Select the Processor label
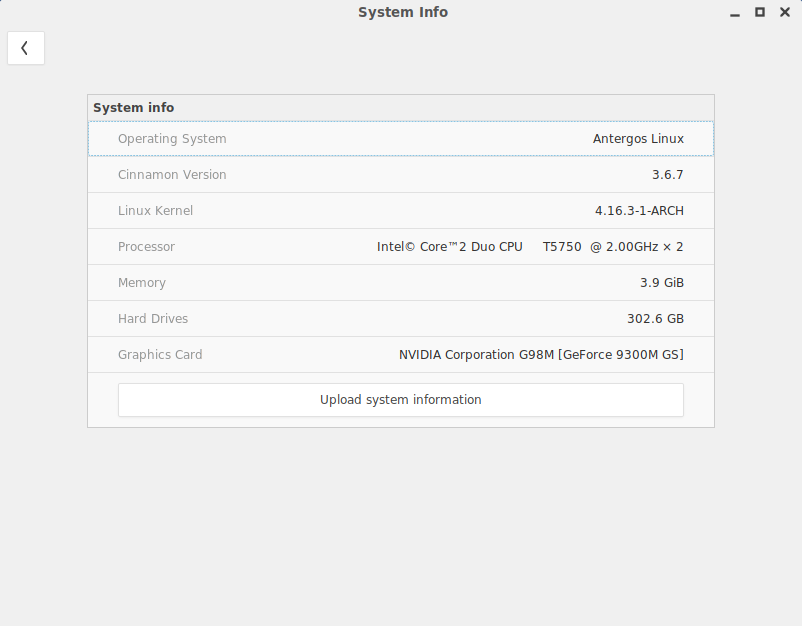 click(146, 247)
